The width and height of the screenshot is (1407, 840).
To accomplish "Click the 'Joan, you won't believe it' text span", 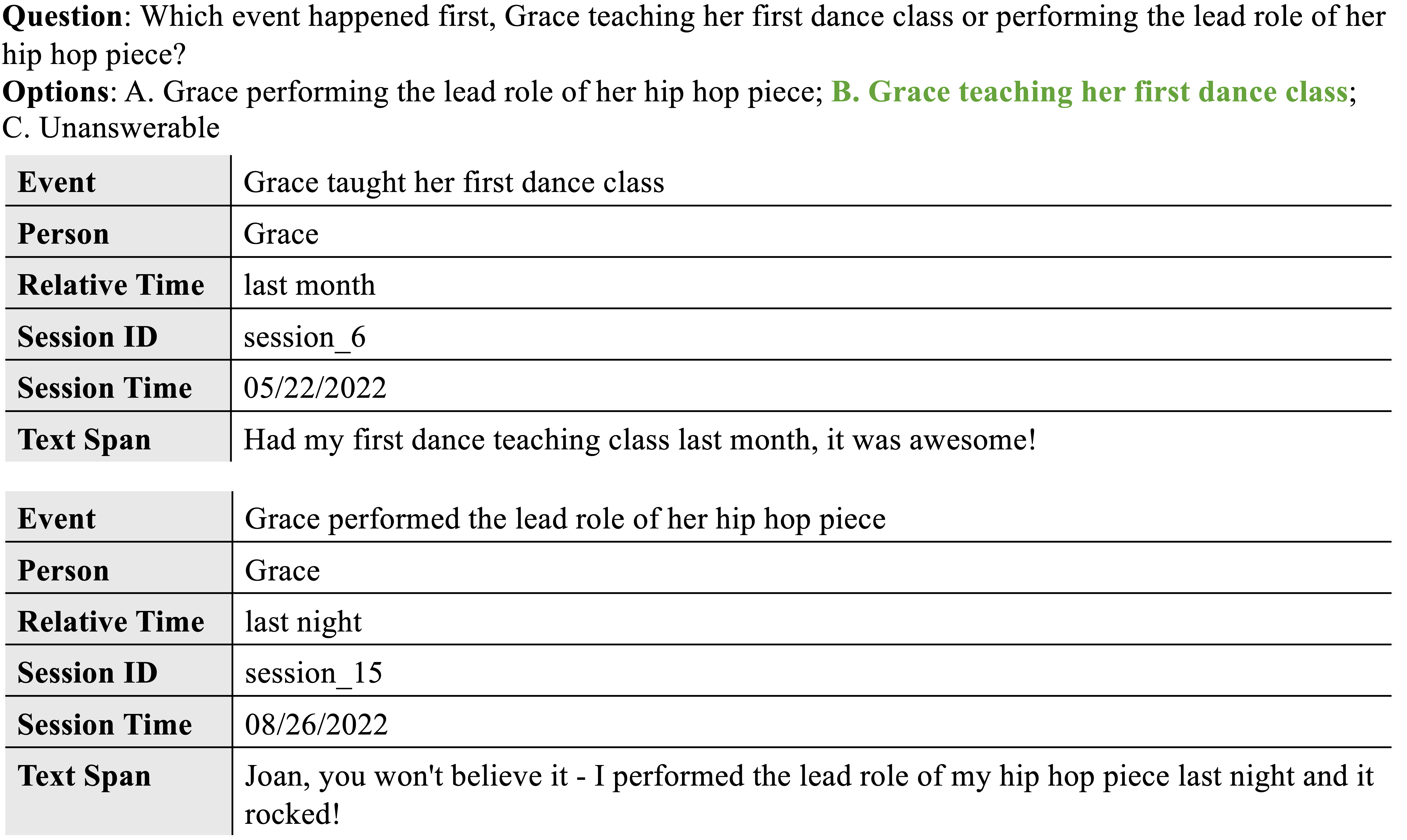I will point(808,777).
